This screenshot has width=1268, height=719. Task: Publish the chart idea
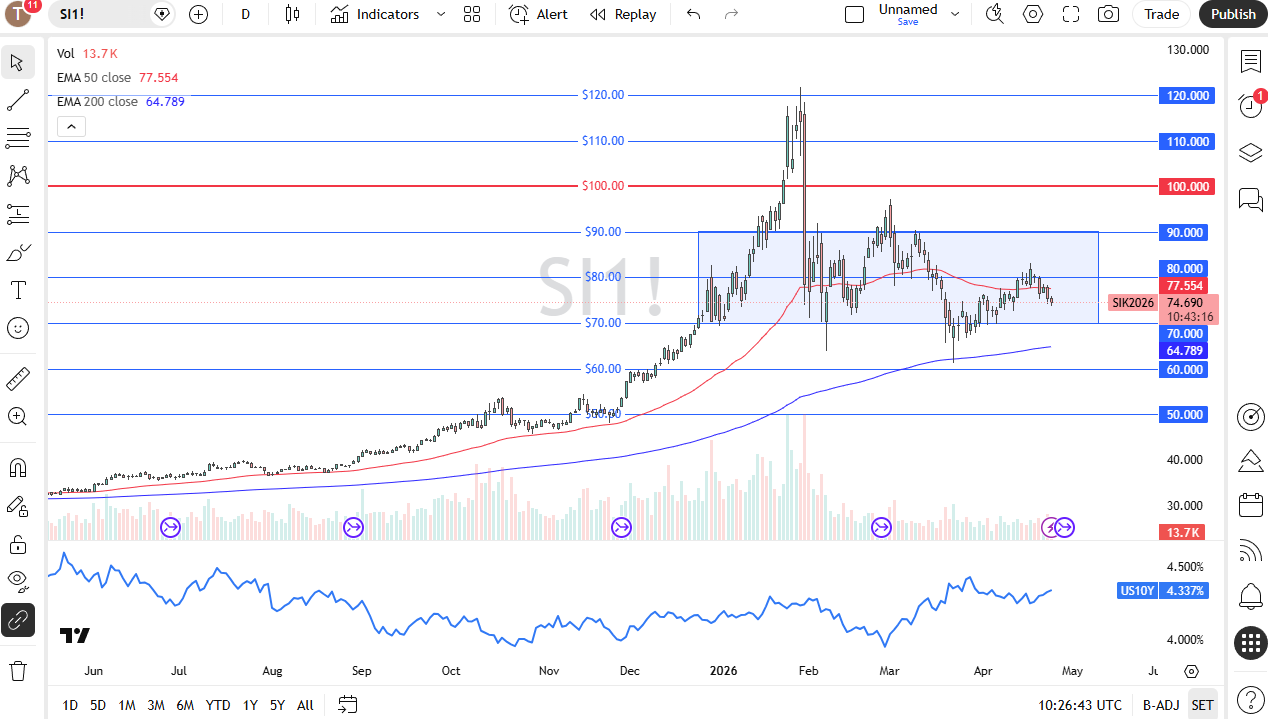pos(1233,14)
